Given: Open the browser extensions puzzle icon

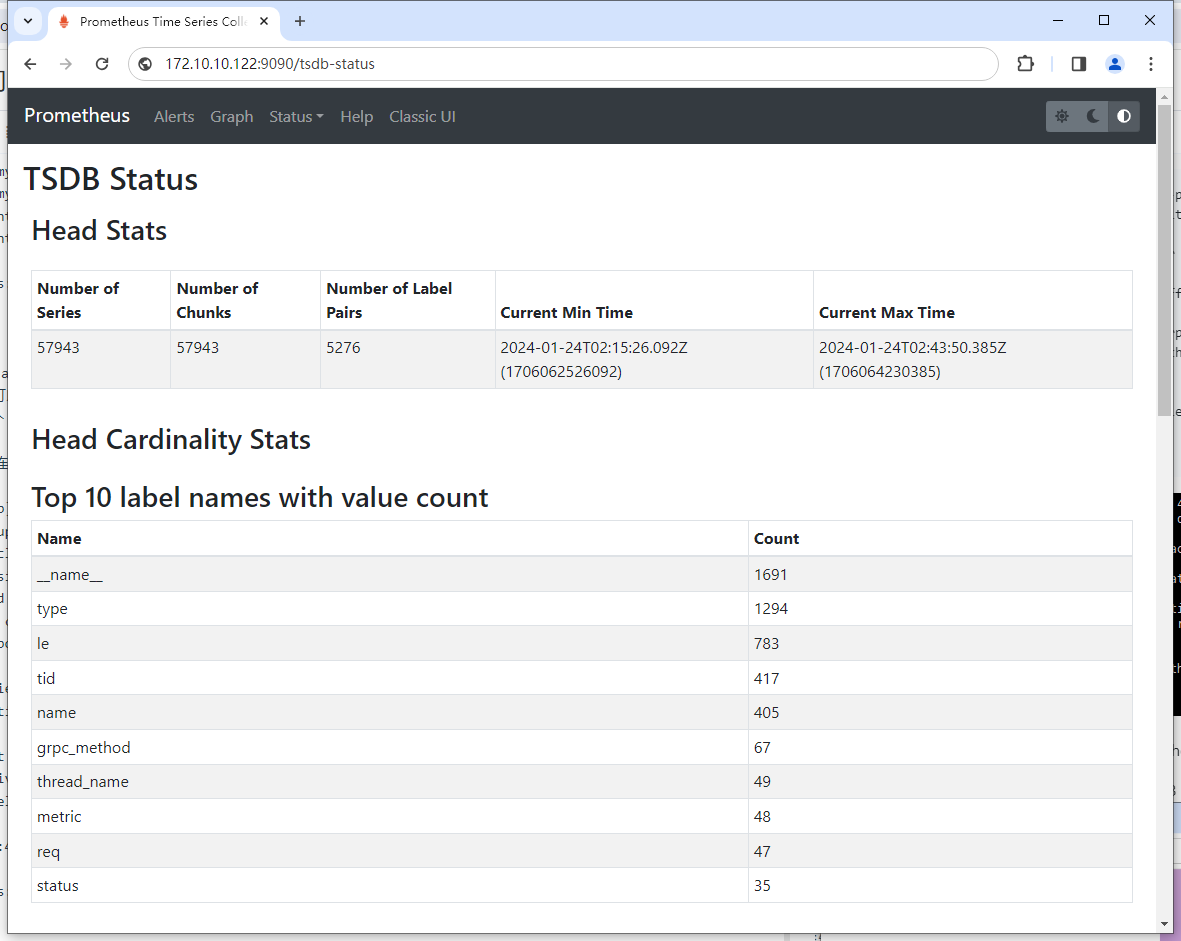Looking at the screenshot, I should pos(1025,64).
